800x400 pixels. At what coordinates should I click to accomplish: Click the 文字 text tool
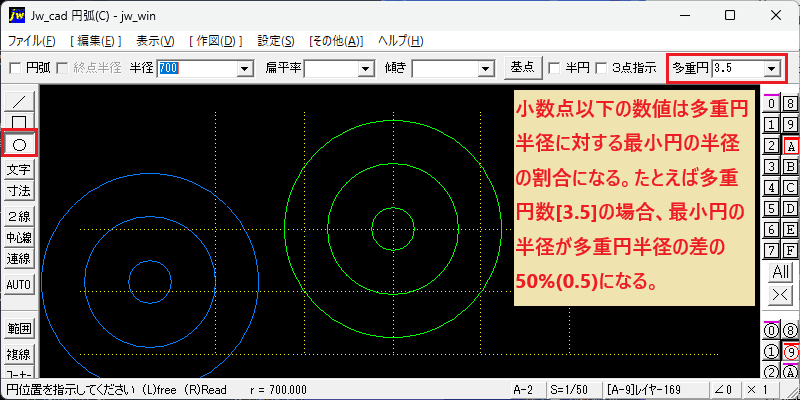[x=19, y=170]
